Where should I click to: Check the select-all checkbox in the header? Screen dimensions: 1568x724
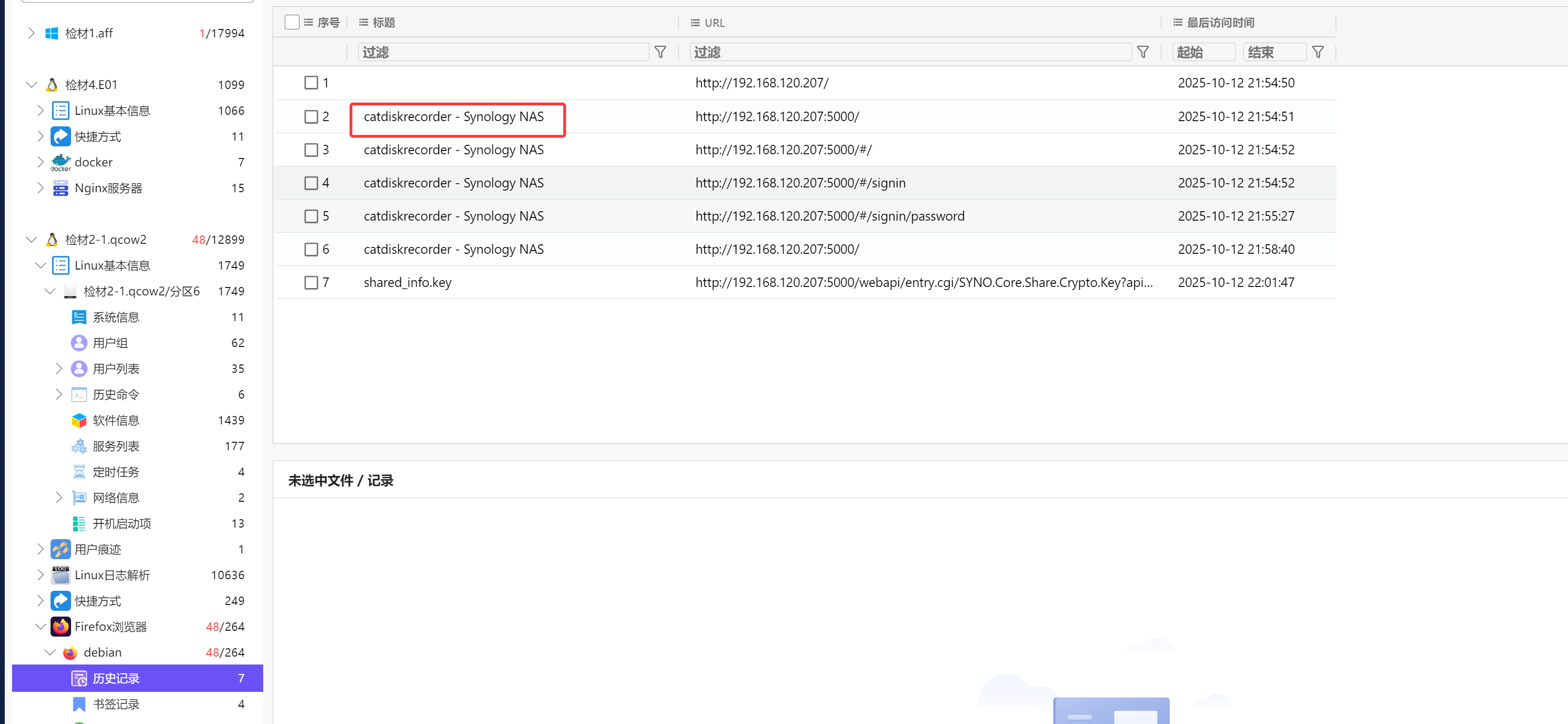click(x=292, y=23)
